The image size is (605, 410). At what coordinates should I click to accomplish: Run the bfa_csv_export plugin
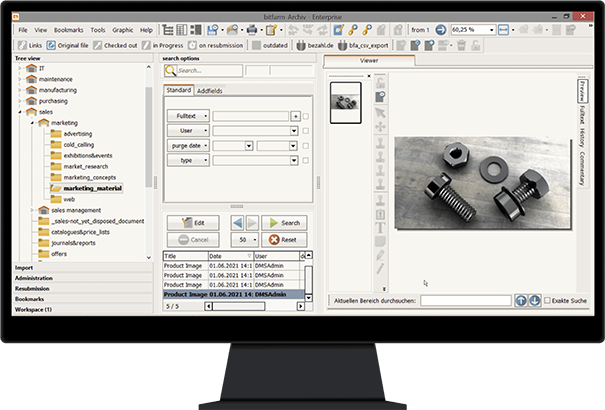tap(363, 46)
